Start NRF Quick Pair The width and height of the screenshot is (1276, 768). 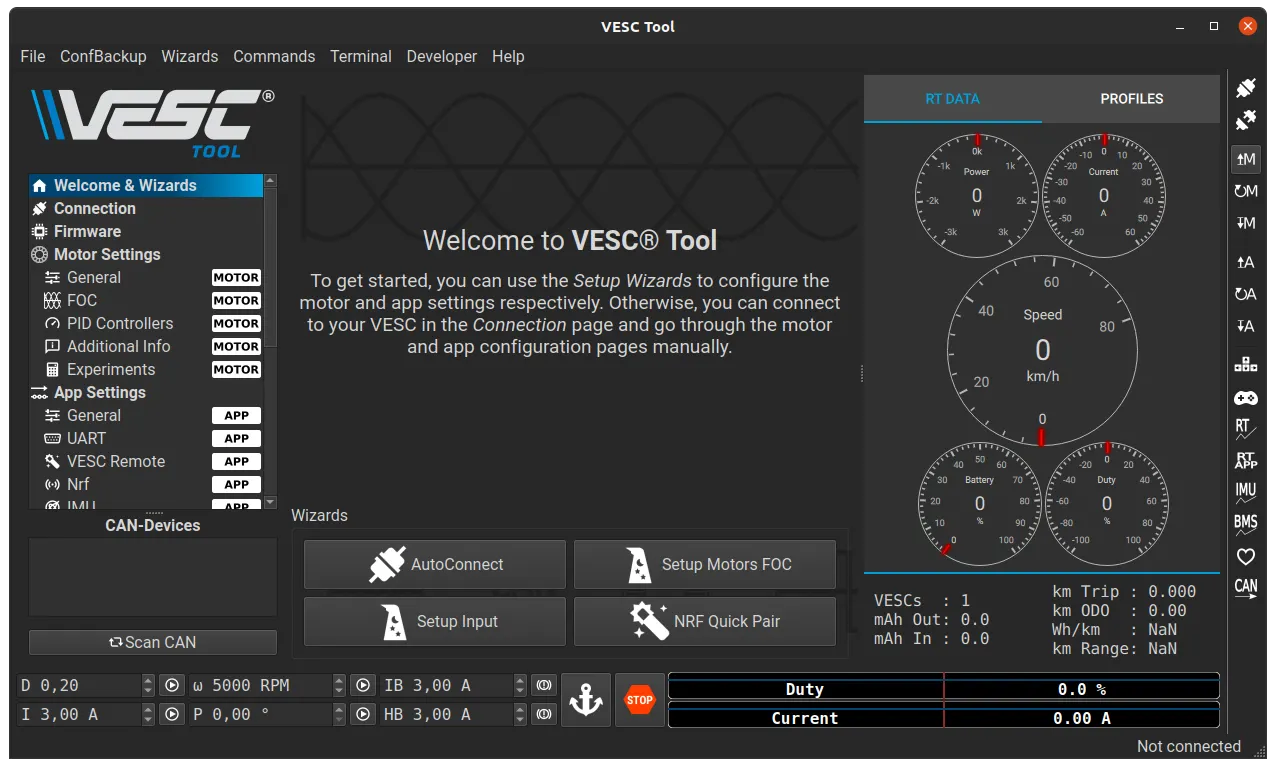705,621
